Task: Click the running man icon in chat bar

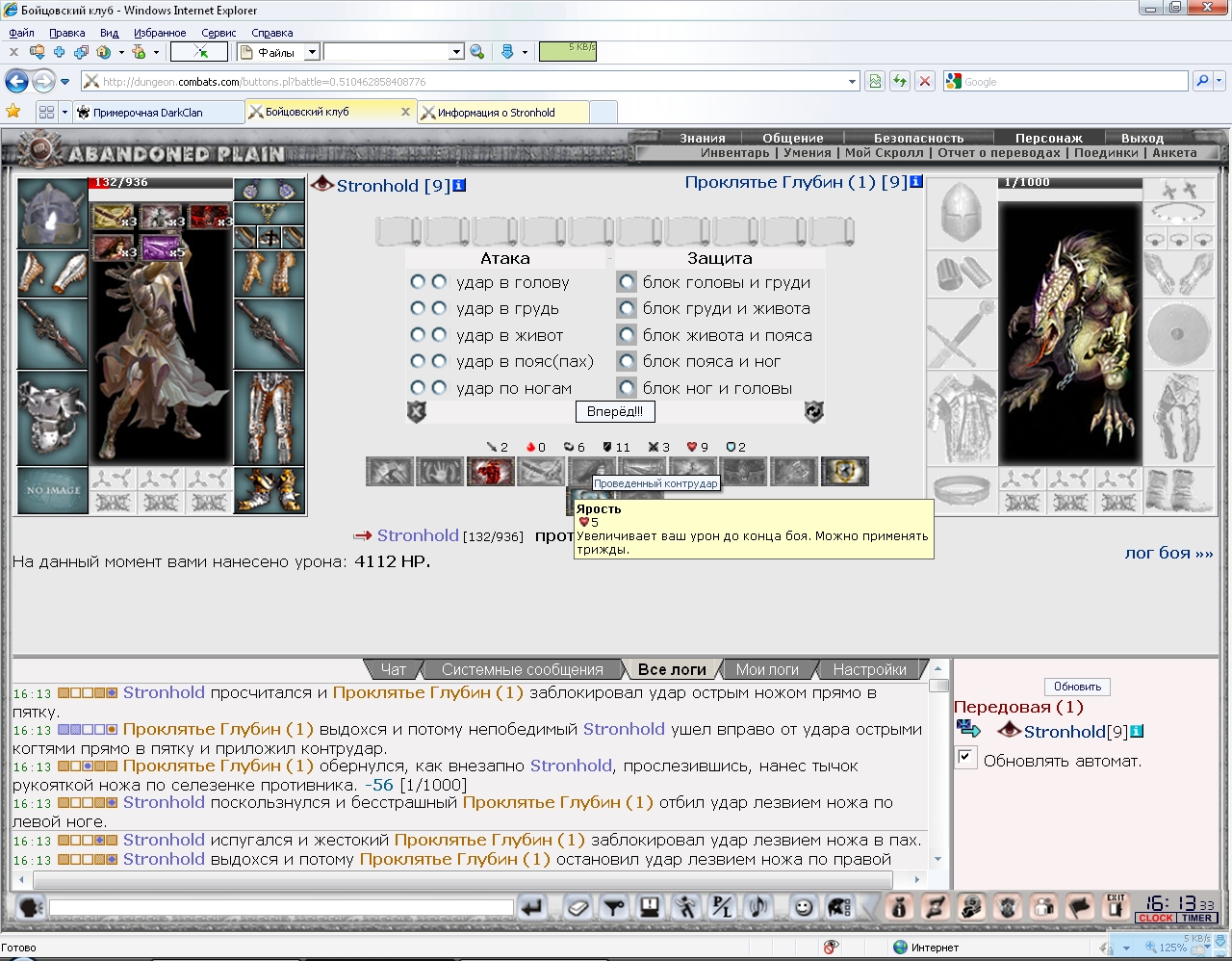Action: pyautogui.click(x=685, y=906)
